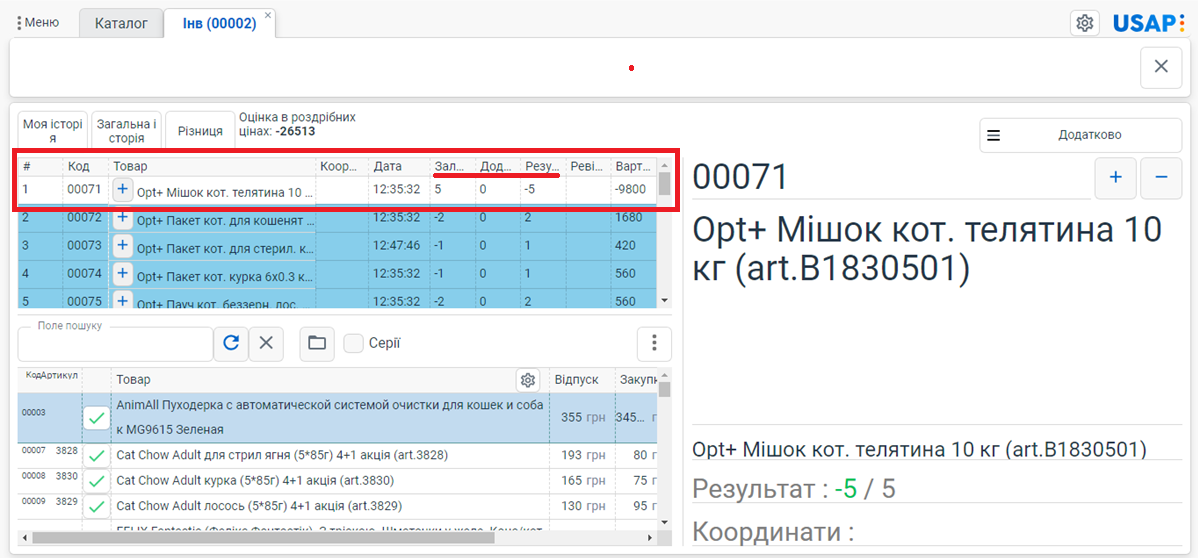Switch to the Каталог tab
Viewport: 1198px width, 558px height.
[121, 23]
